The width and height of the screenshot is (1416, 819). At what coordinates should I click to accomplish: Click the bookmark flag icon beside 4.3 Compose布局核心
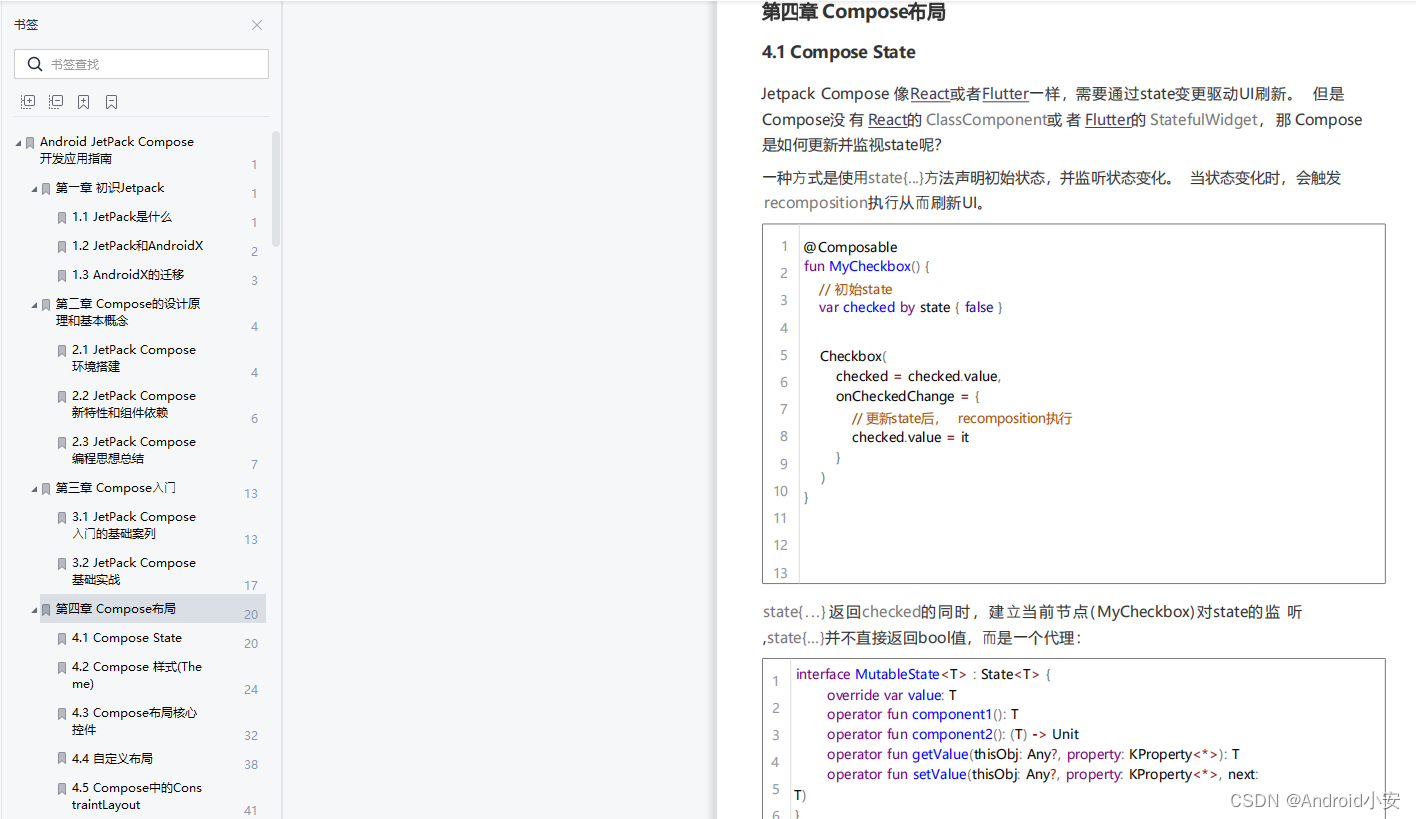[62, 714]
